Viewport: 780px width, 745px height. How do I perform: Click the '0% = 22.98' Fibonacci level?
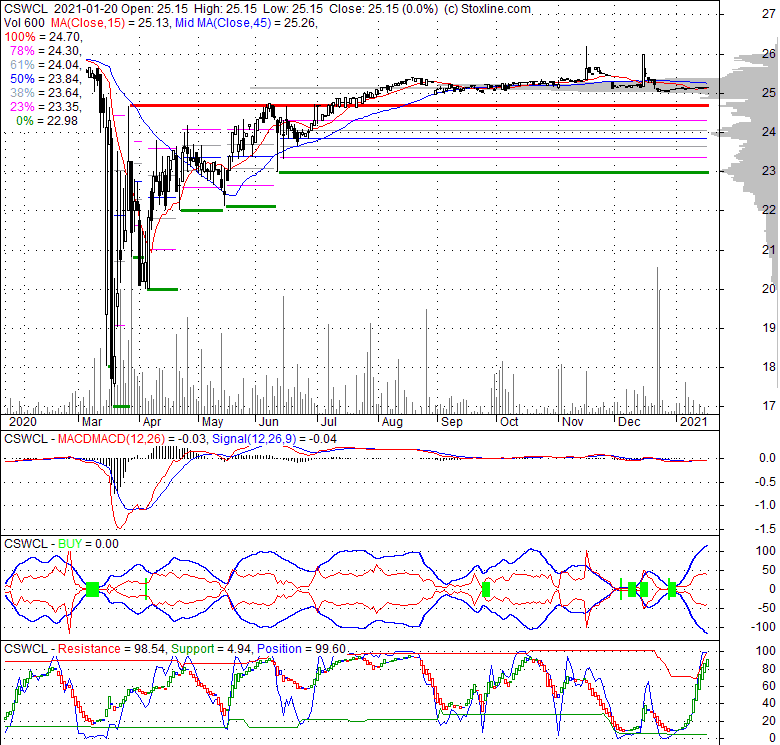[x=47, y=121]
